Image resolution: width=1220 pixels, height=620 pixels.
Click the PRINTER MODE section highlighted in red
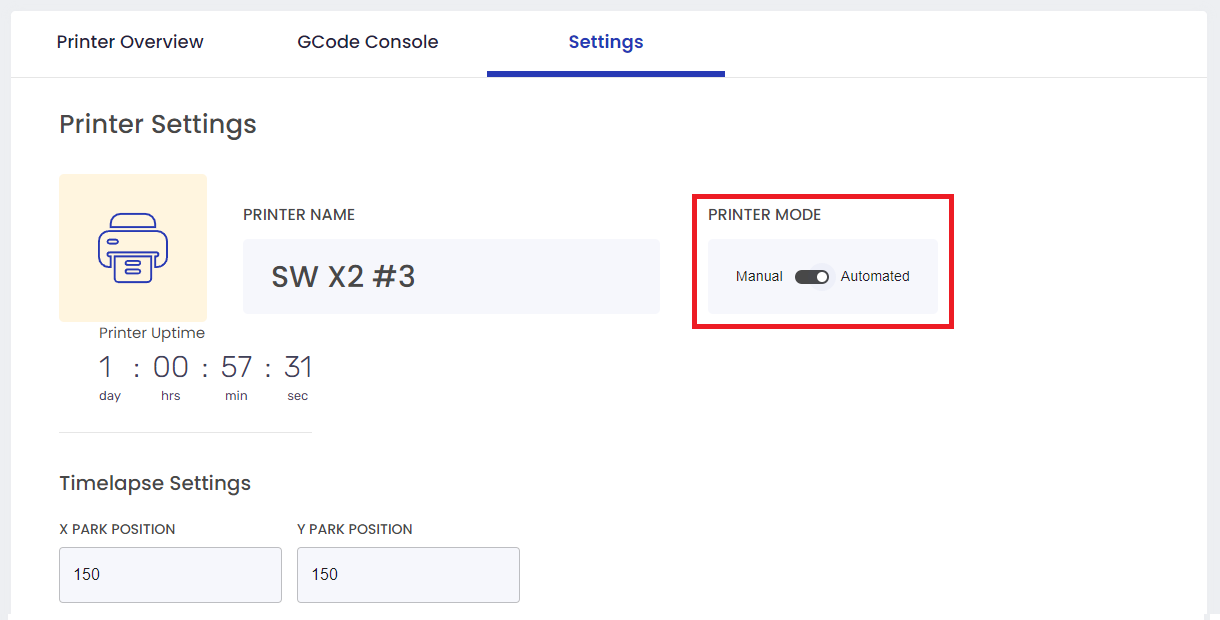pyautogui.click(x=822, y=262)
